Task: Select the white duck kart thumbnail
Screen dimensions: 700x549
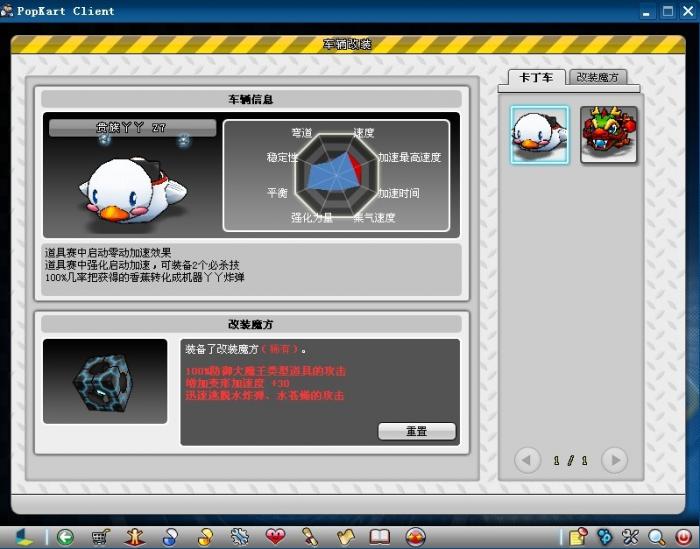Action: point(540,135)
